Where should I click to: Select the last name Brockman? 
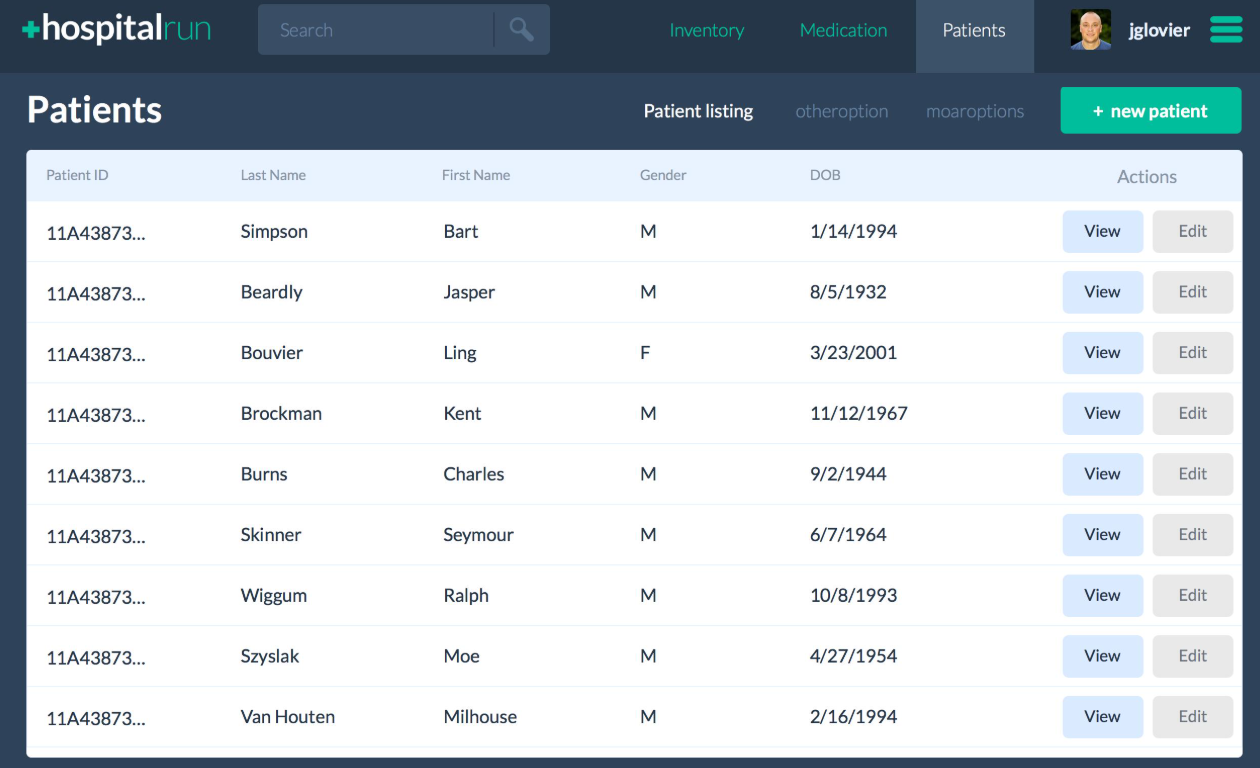coord(281,413)
